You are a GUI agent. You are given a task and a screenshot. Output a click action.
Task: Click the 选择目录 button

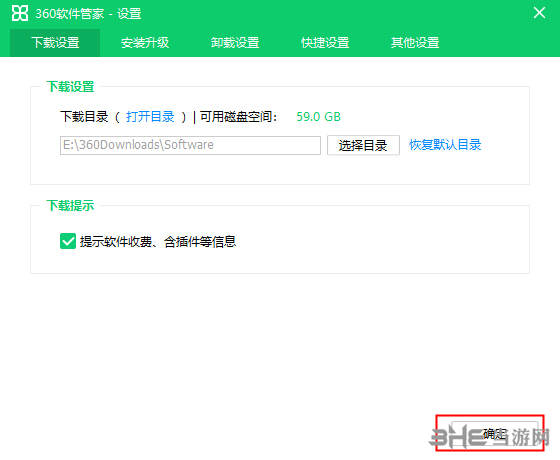(363, 145)
